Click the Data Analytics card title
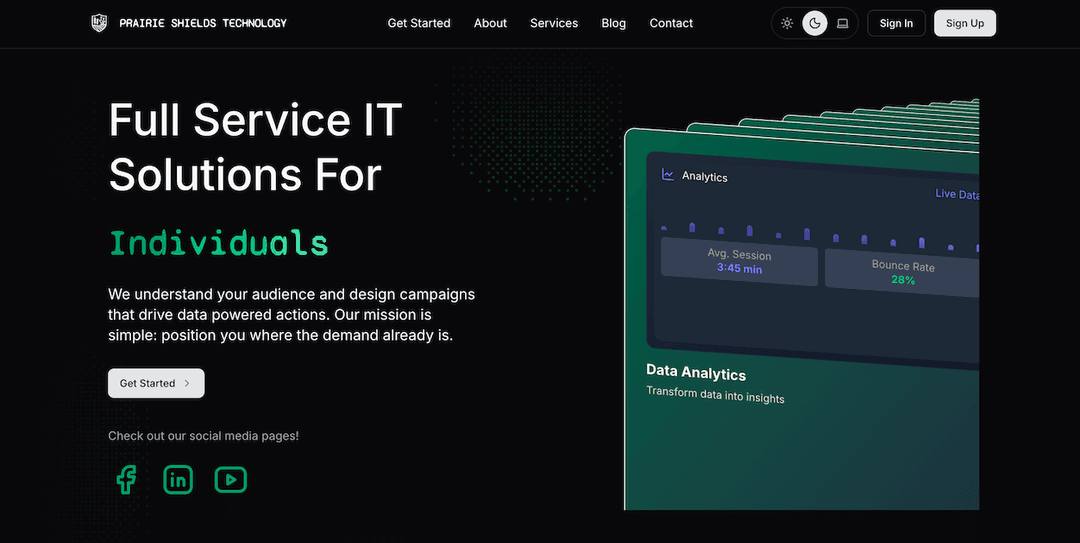1080x543 pixels. tap(696, 373)
